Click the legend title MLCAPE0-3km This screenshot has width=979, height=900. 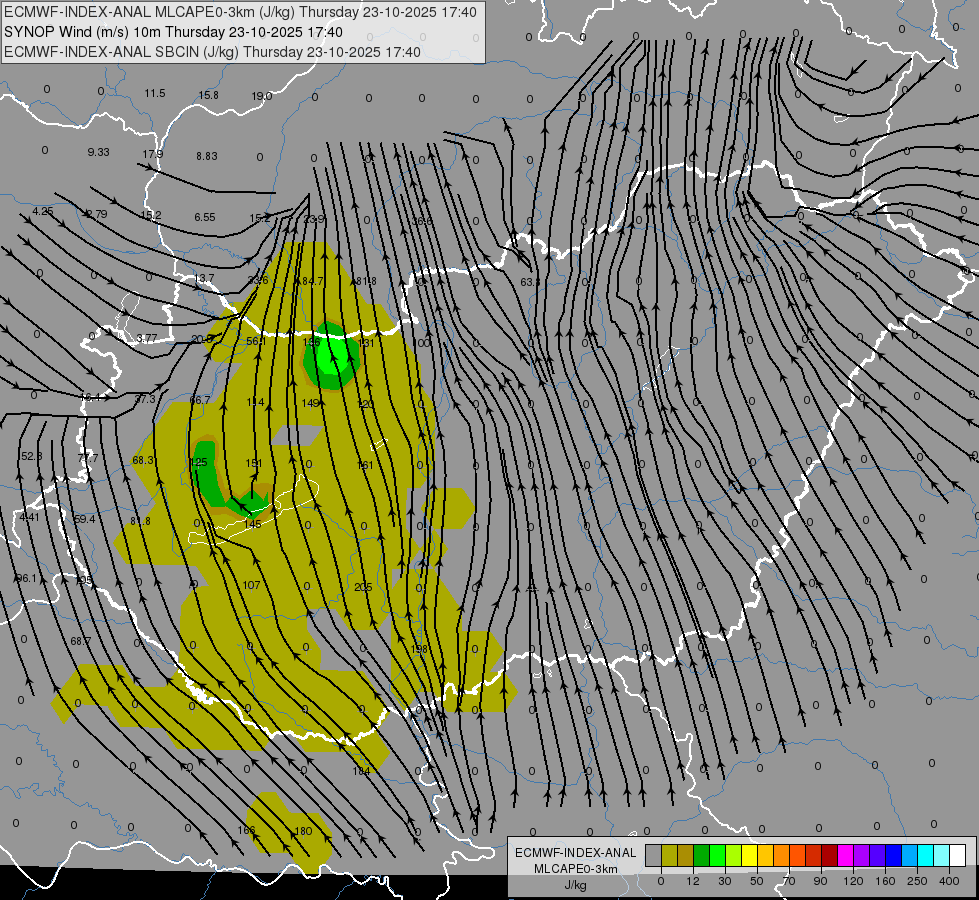click(x=575, y=869)
